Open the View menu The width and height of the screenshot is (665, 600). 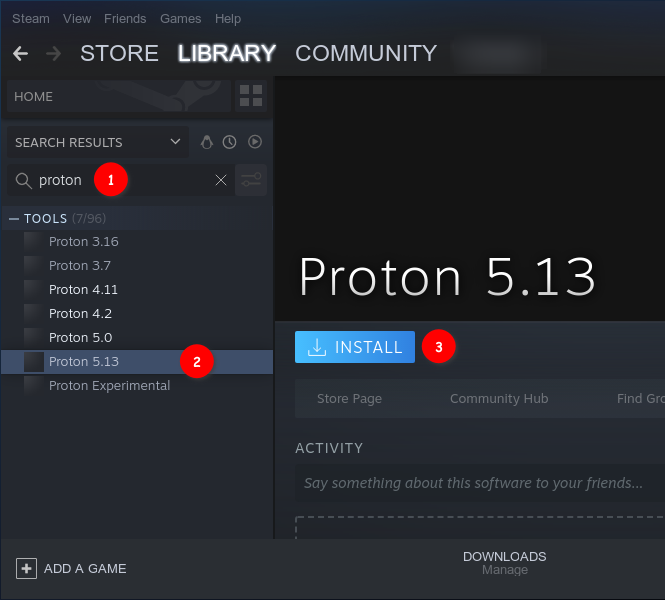(77, 19)
